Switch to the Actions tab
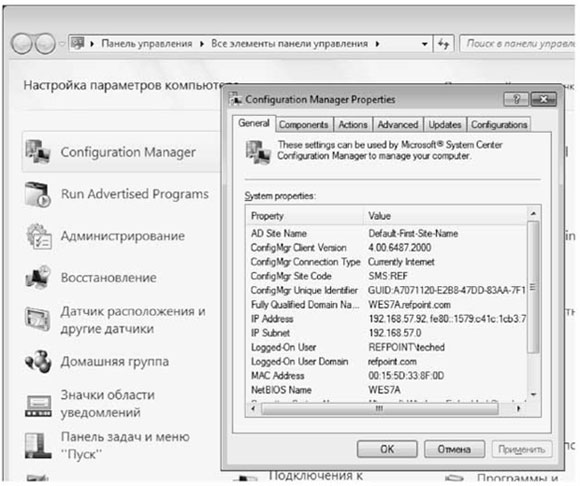The height and width of the screenshot is (486, 580). pos(353,125)
